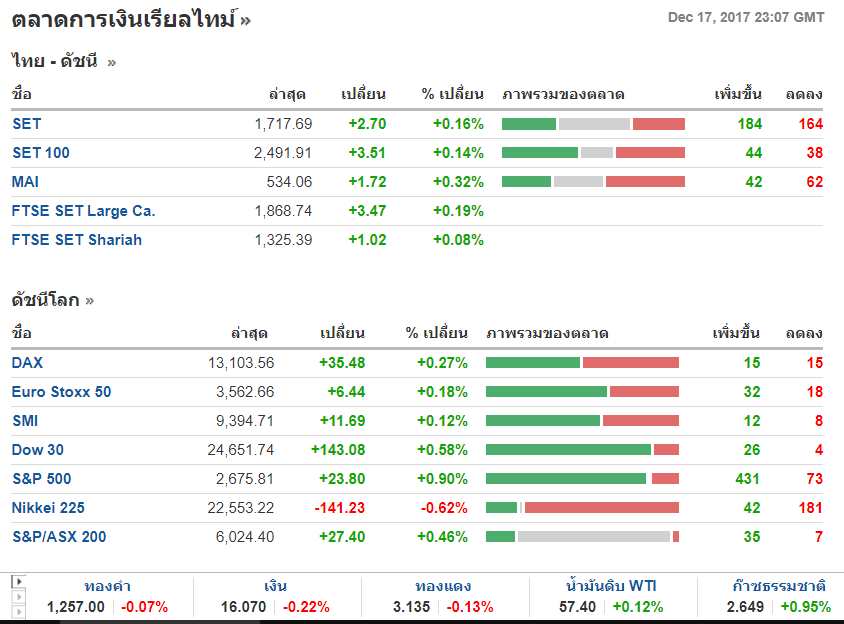The width and height of the screenshot is (844, 624).
Task: Click the SET index link
Action: 26,124
